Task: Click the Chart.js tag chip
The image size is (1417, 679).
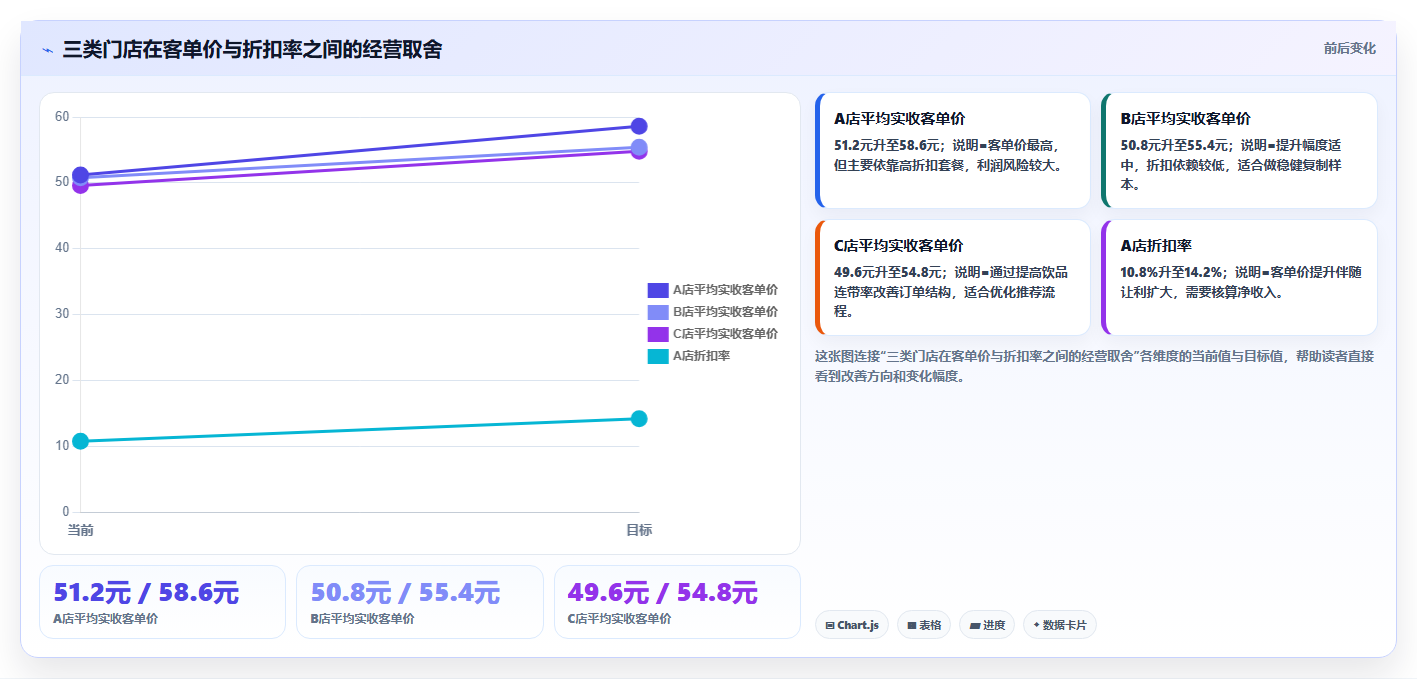Action: [x=852, y=625]
